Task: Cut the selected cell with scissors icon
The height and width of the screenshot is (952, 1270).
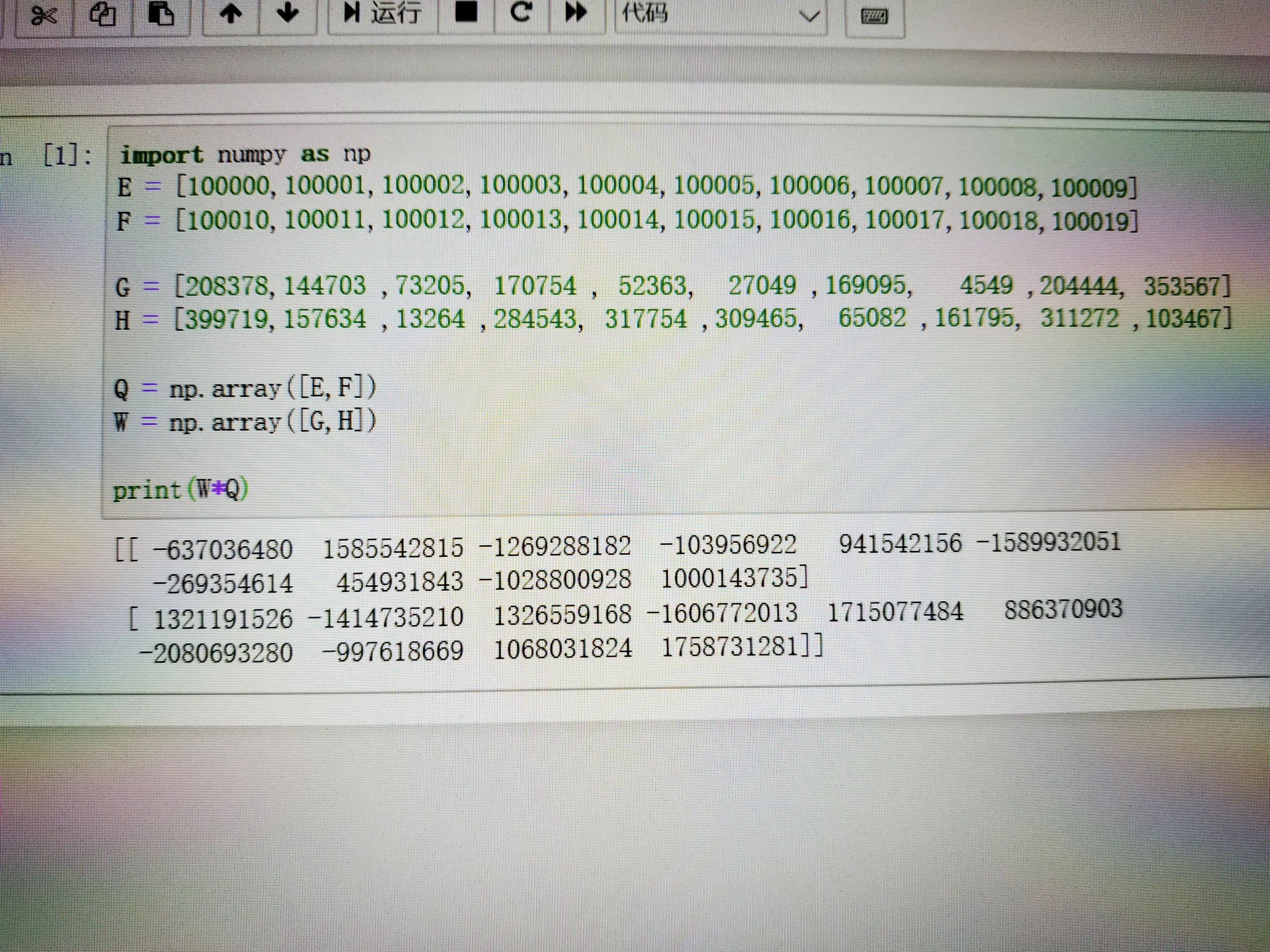Action: click(x=44, y=16)
